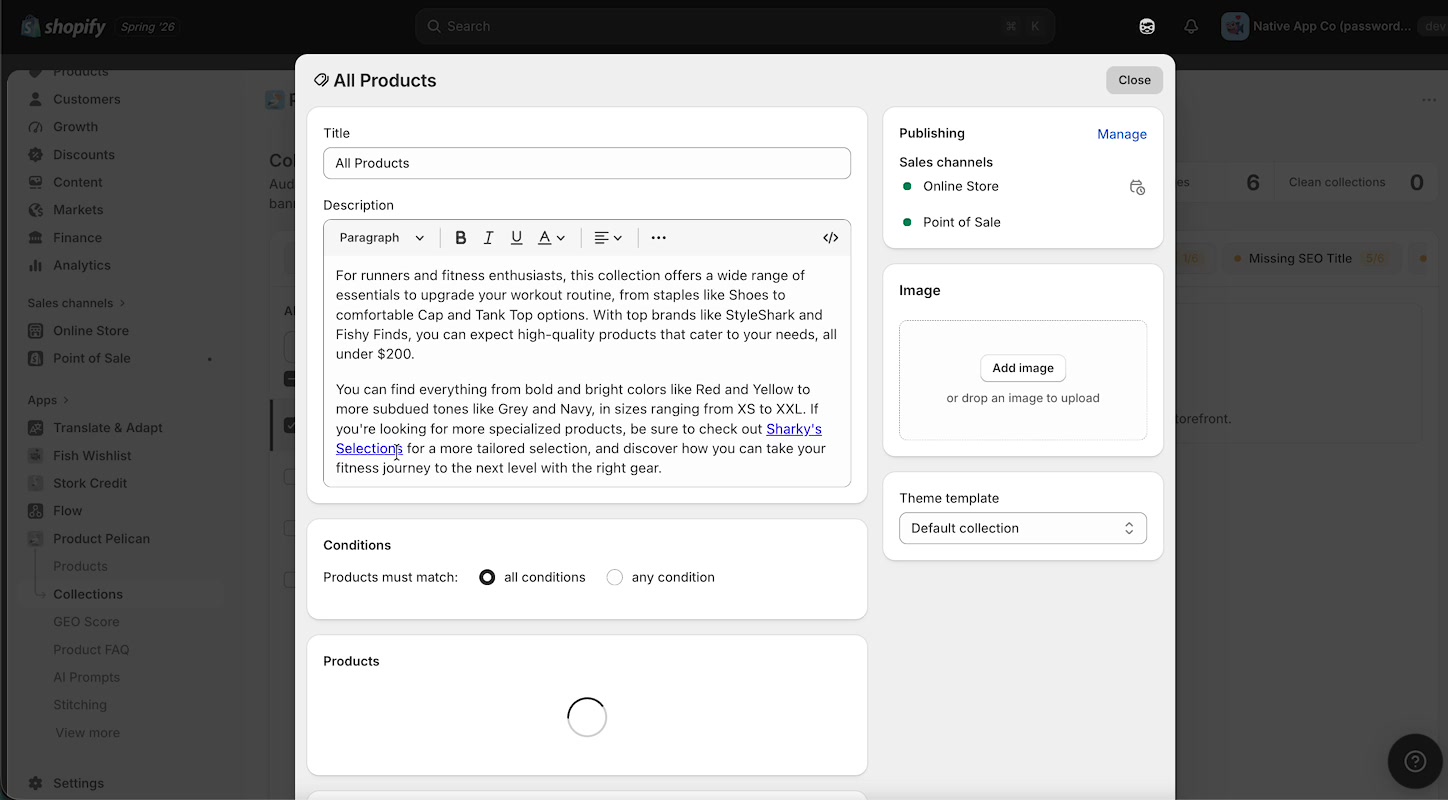The width and height of the screenshot is (1448, 800).
Task: Open Product Pelican's Collections subpage
Action: point(88,594)
